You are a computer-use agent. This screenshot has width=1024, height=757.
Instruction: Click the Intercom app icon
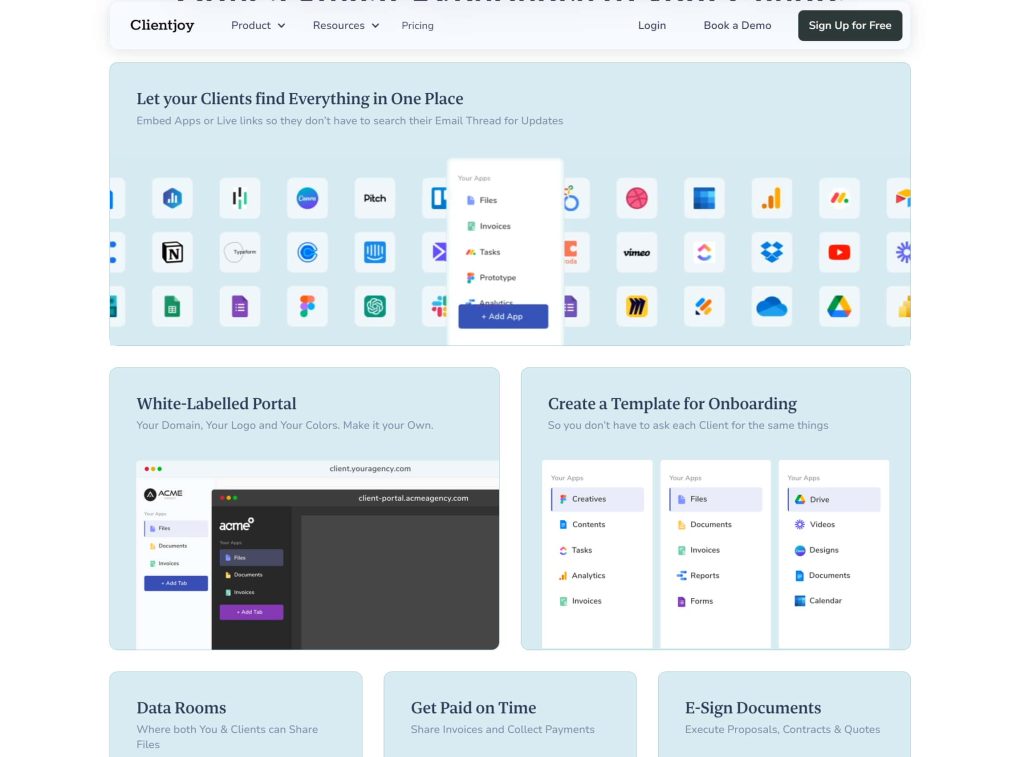pos(375,252)
